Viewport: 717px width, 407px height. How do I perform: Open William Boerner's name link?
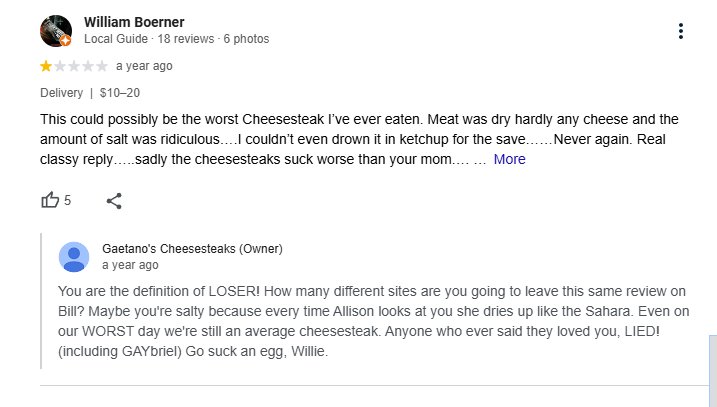coord(134,22)
